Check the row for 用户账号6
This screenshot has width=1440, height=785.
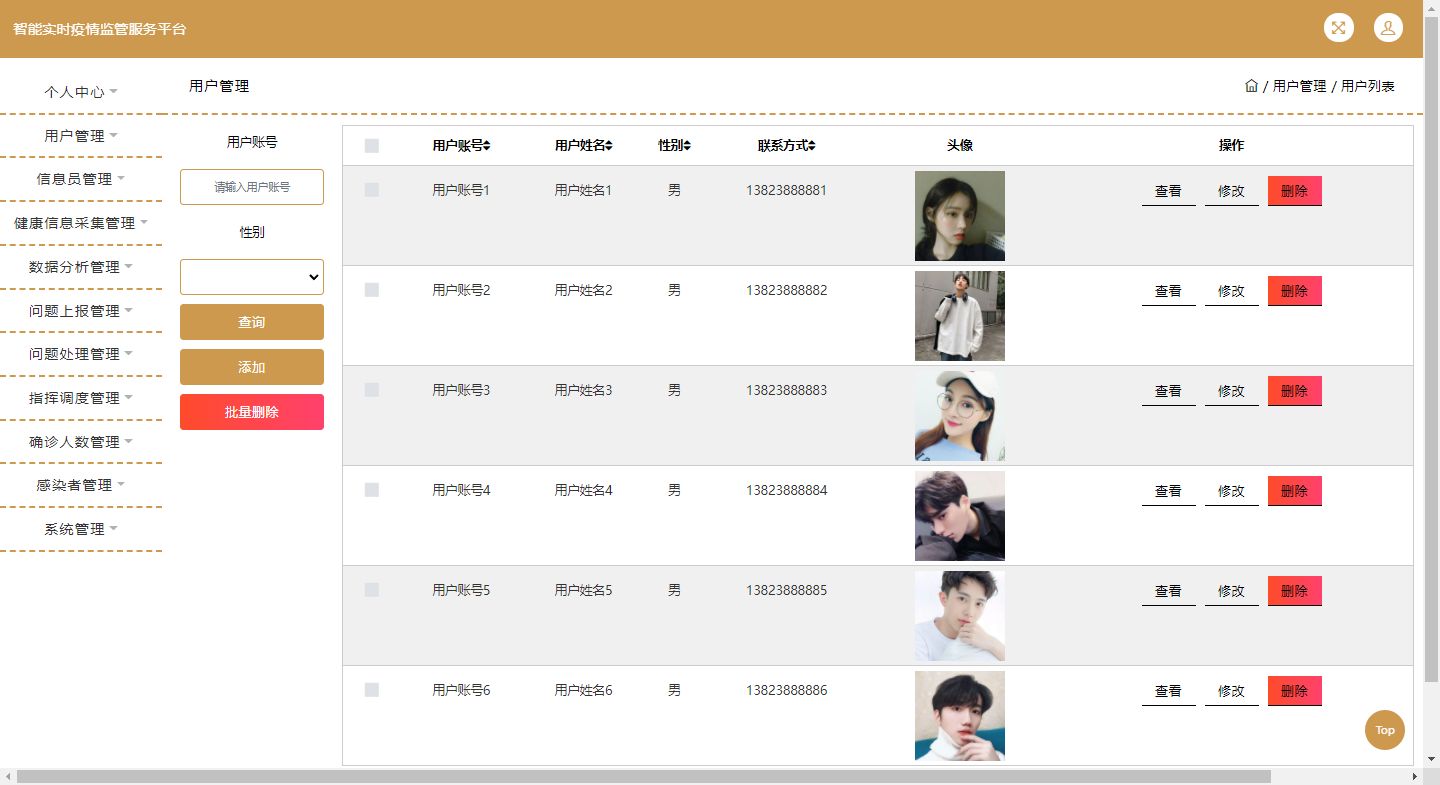372,690
